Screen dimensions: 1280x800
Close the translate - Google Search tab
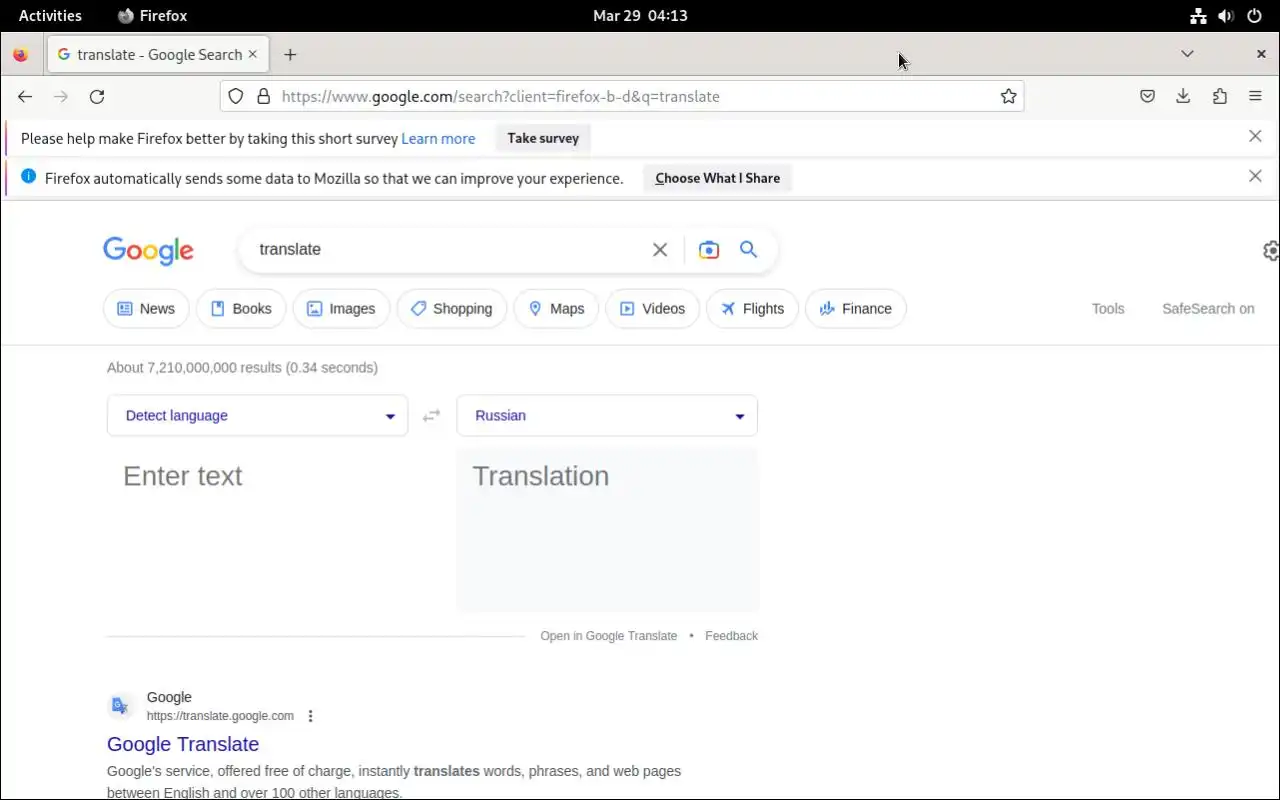pos(253,54)
